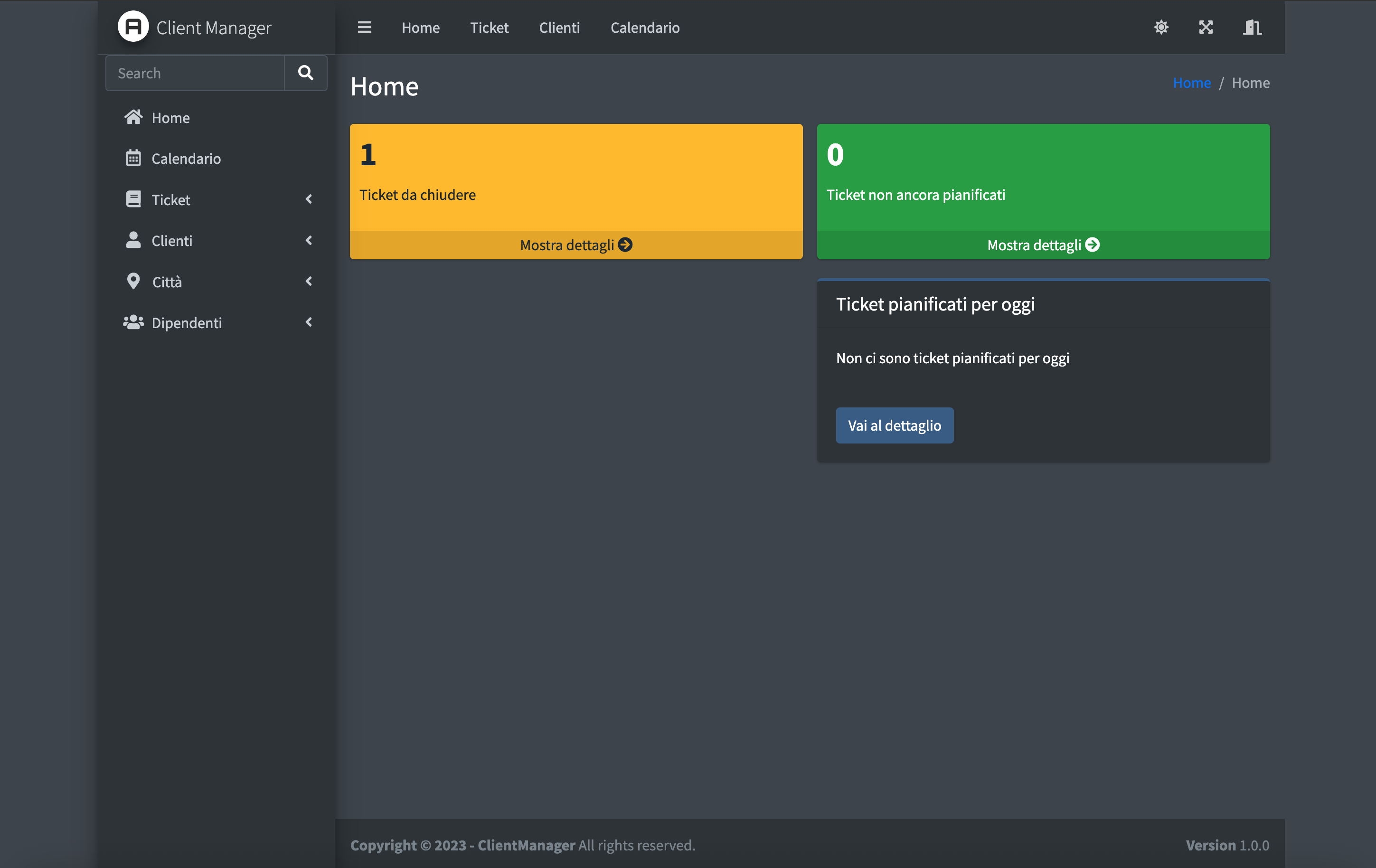Click the logout door icon
The height and width of the screenshot is (868, 1376).
1252,27
